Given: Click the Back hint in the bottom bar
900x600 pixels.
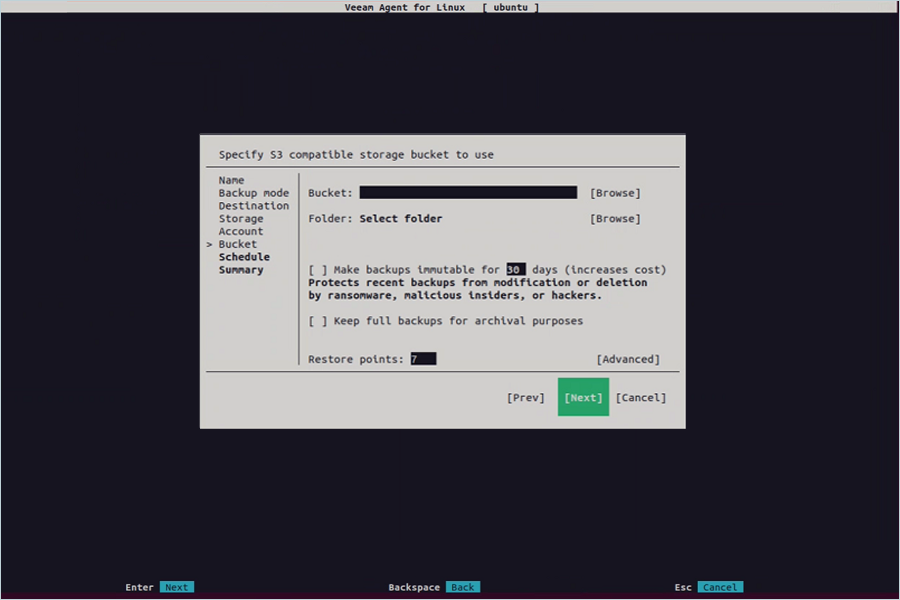Looking at the screenshot, I should coord(463,587).
